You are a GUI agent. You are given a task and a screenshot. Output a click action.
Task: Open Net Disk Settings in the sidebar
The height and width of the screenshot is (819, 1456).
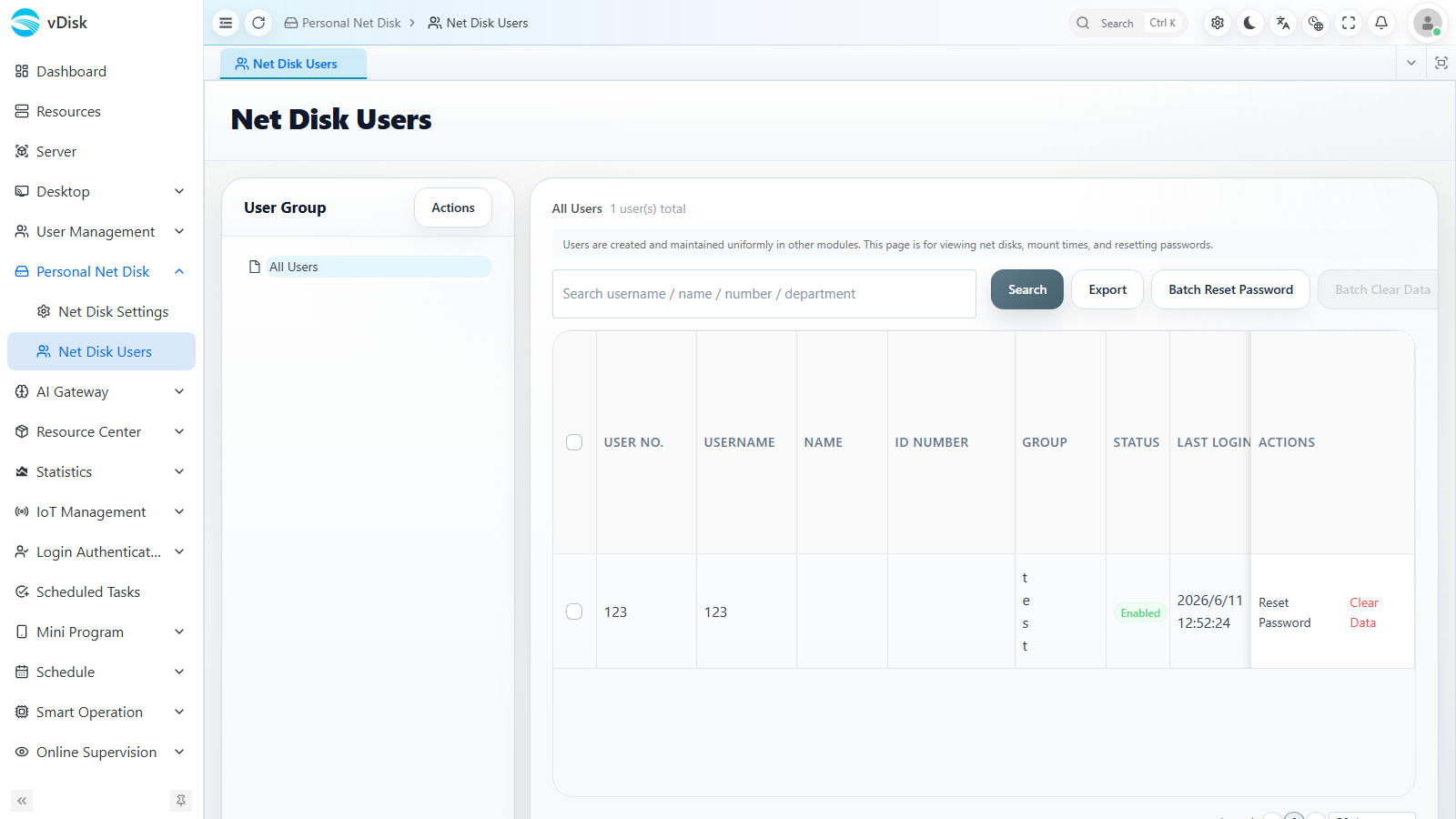[x=113, y=311]
